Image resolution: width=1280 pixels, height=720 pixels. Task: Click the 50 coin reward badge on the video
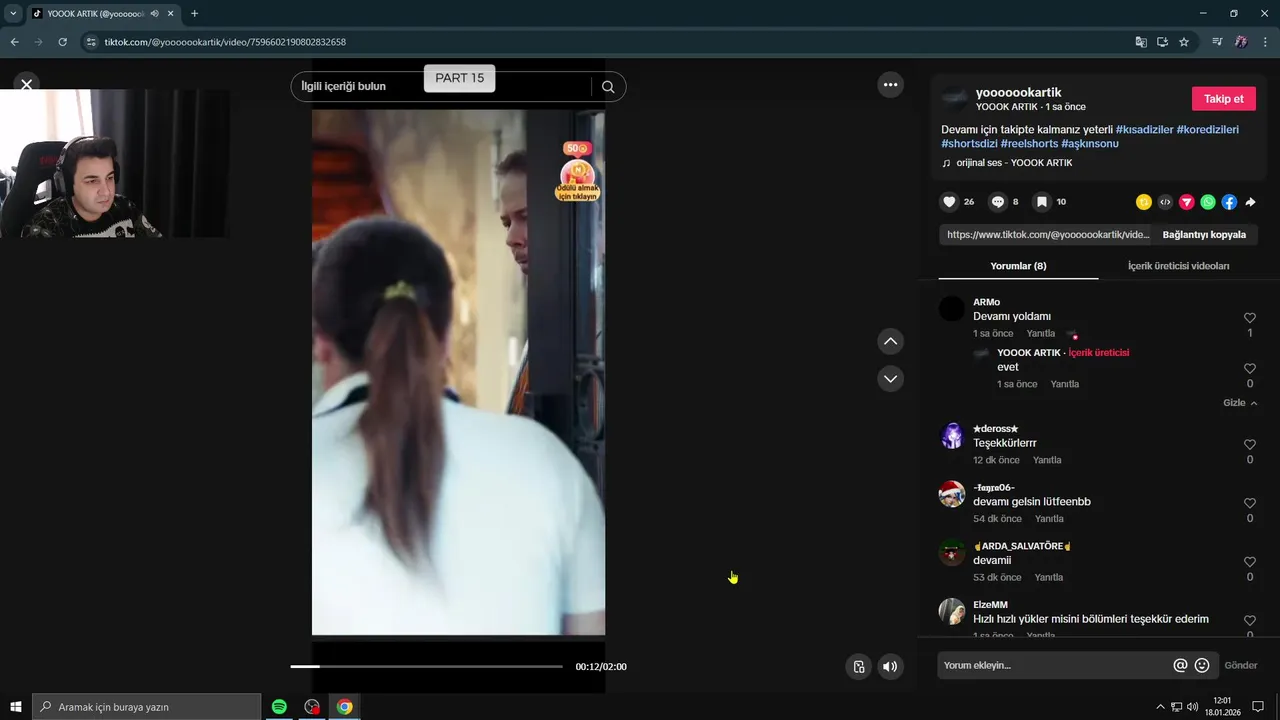[x=577, y=171]
